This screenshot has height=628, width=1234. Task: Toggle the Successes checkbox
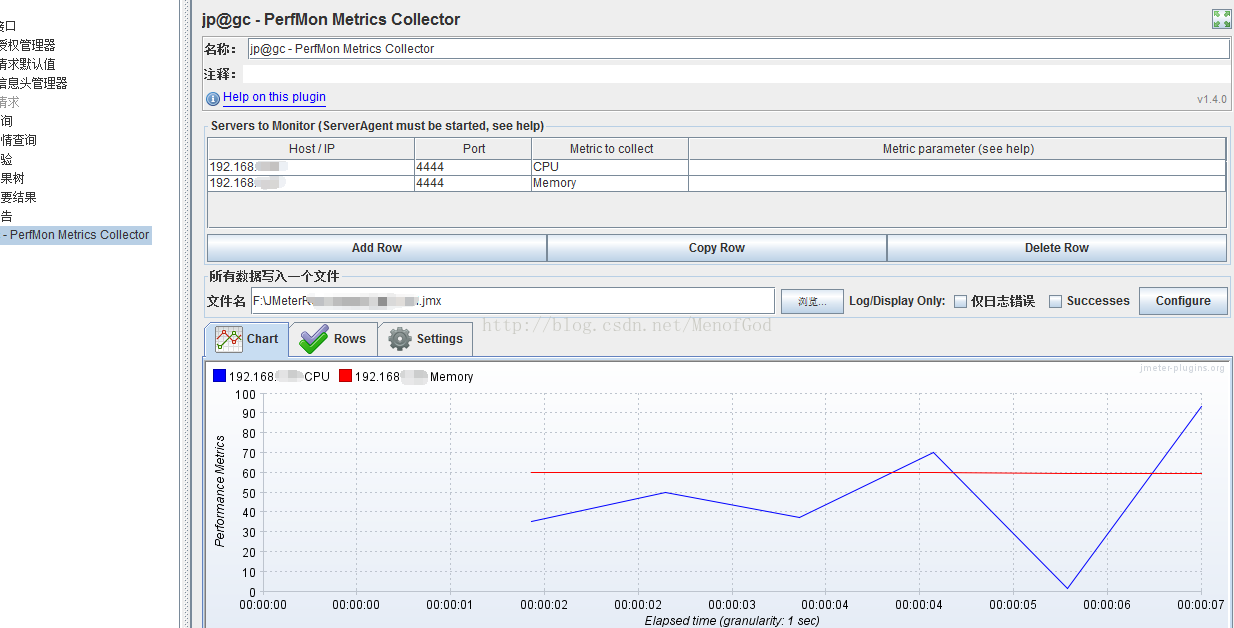[x=1055, y=301]
